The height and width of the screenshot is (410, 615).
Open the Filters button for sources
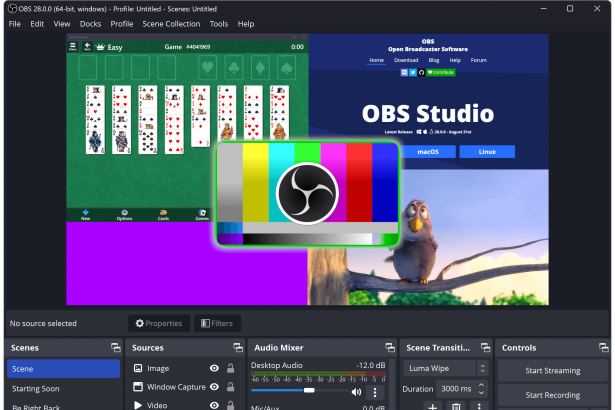click(217, 323)
